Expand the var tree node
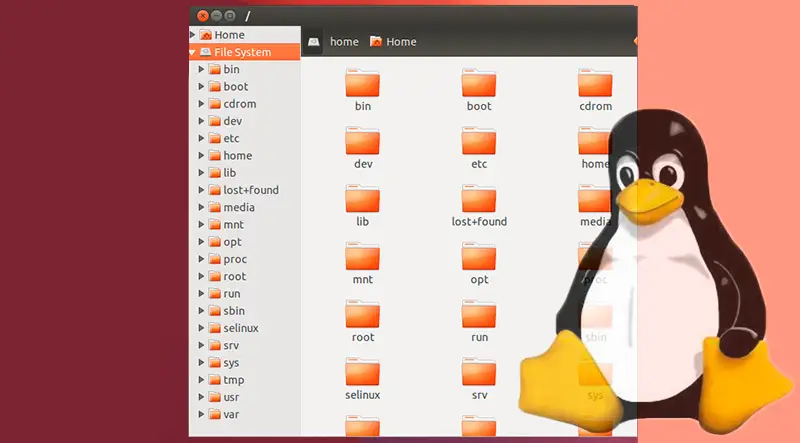 point(201,414)
